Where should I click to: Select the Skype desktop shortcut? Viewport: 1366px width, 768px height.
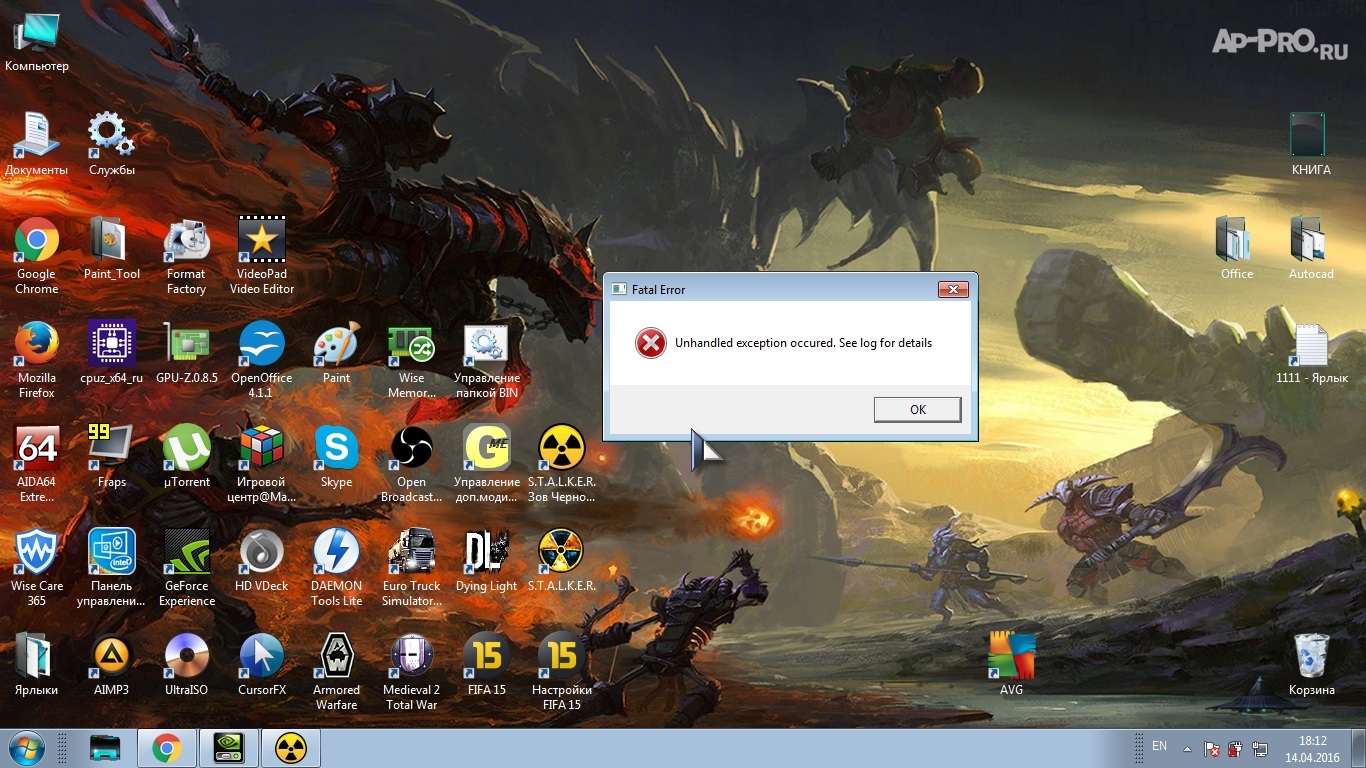(x=337, y=458)
